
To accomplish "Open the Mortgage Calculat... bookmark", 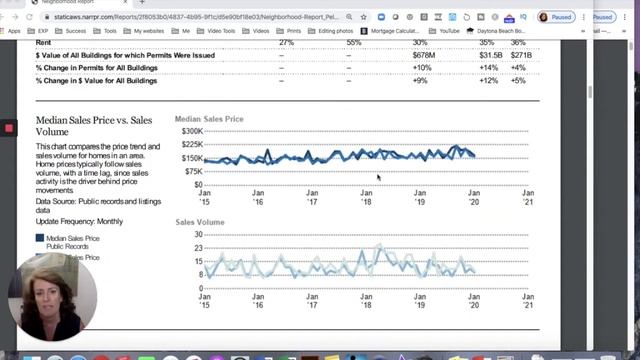I will click(x=390, y=31).
